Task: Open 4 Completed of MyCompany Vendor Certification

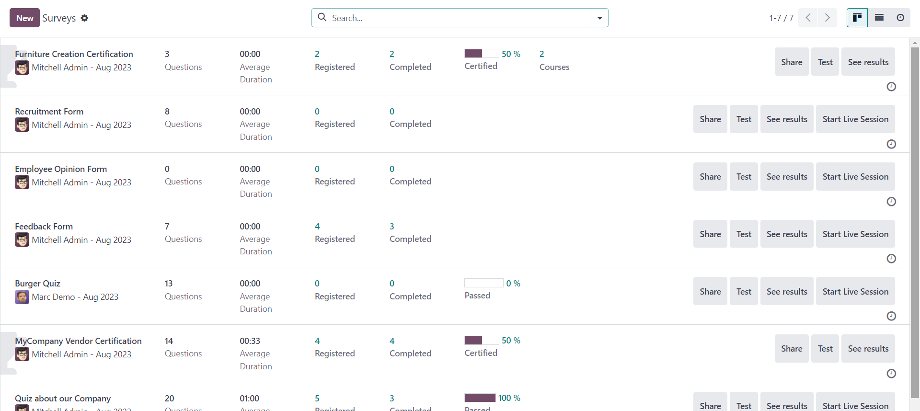Action: click(x=410, y=347)
